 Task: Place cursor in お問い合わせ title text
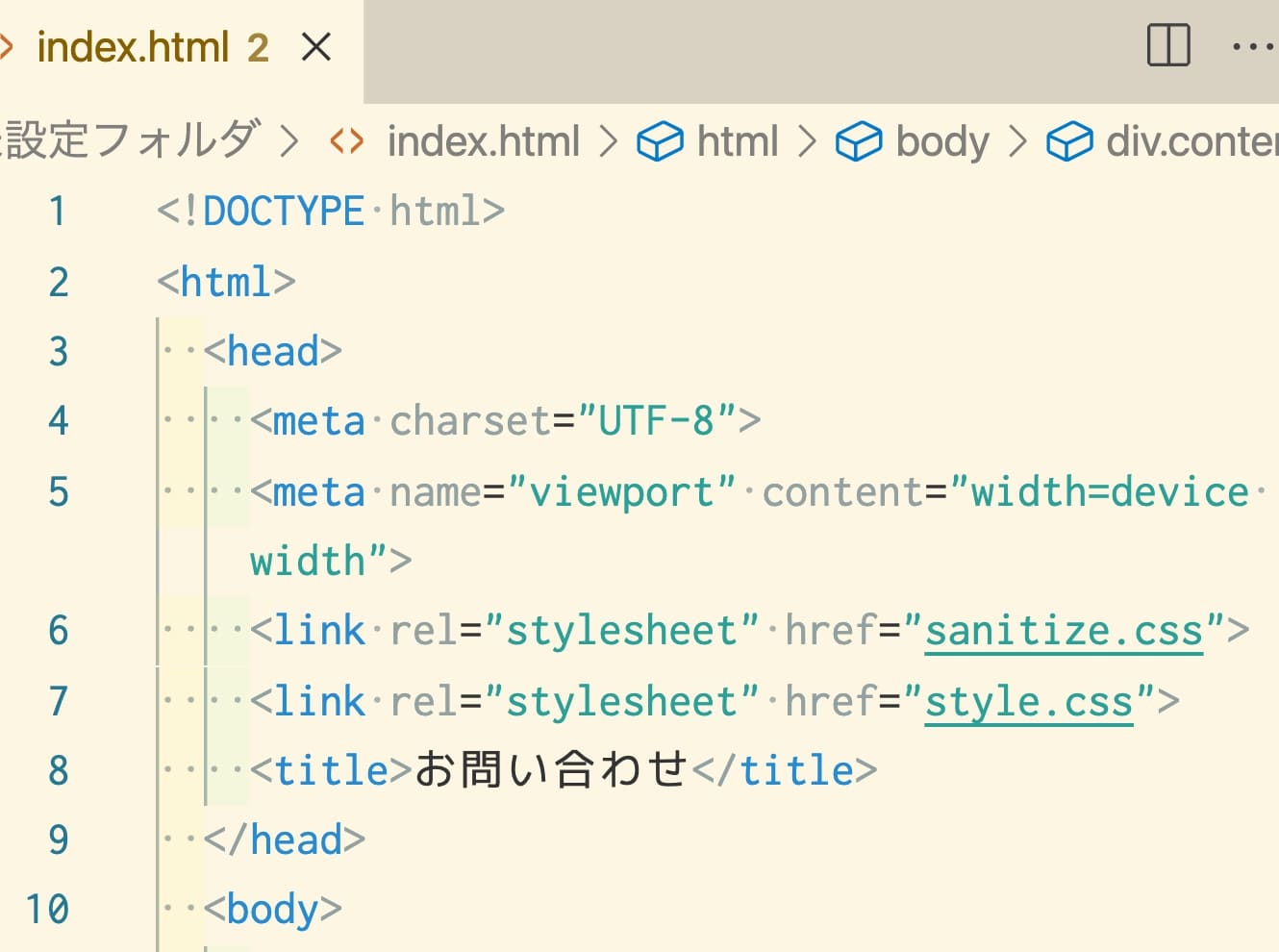(x=552, y=769)
